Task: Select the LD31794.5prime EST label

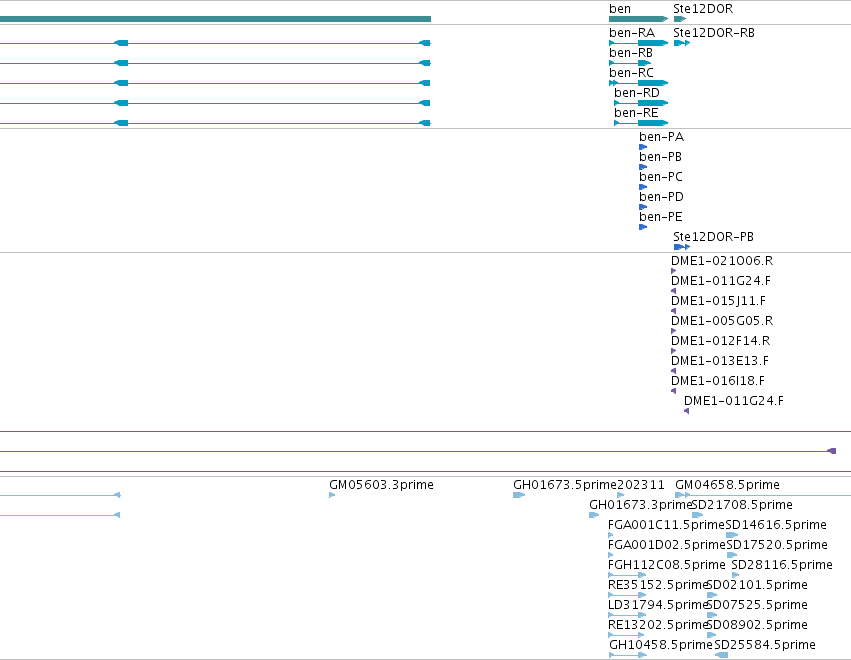Action: (x=657, y=605)
